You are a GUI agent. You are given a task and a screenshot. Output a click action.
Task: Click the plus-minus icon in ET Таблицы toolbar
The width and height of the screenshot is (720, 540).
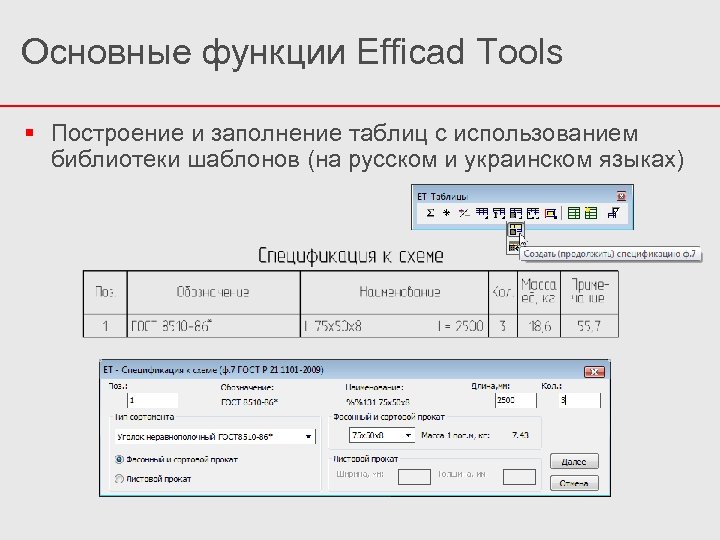point(464,213)
